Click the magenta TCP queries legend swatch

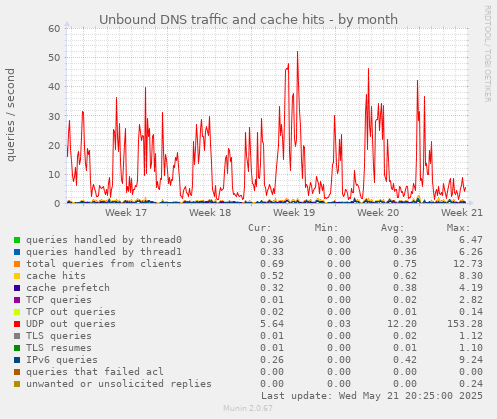(17, 300)
